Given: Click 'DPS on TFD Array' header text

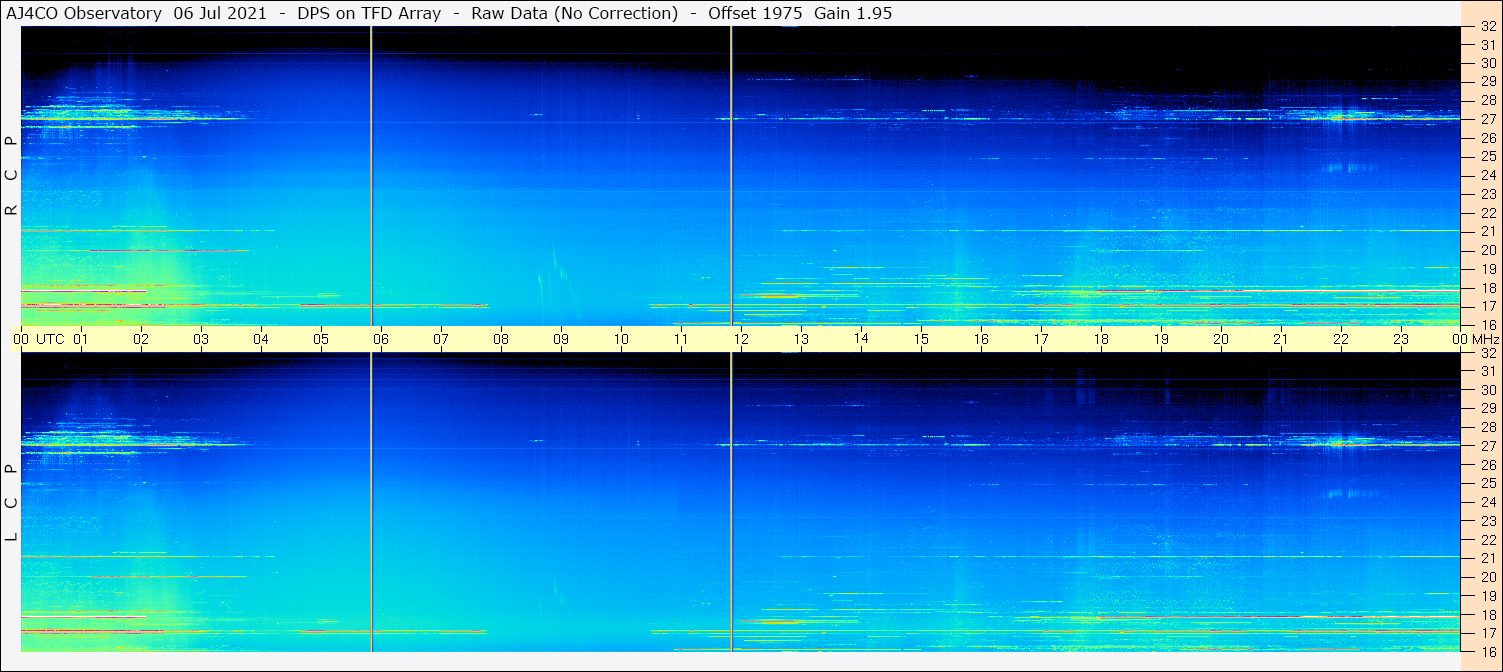Looking at the screenshot, I should pos(369,13).
